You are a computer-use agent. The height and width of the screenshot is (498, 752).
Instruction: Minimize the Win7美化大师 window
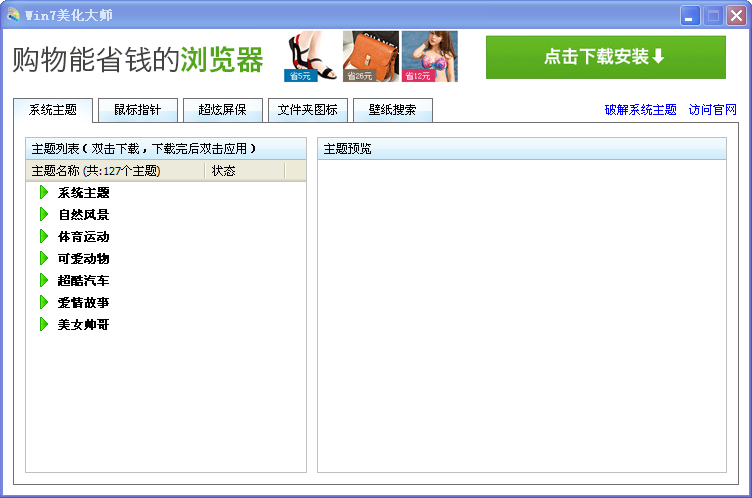(x=690, y=15)
